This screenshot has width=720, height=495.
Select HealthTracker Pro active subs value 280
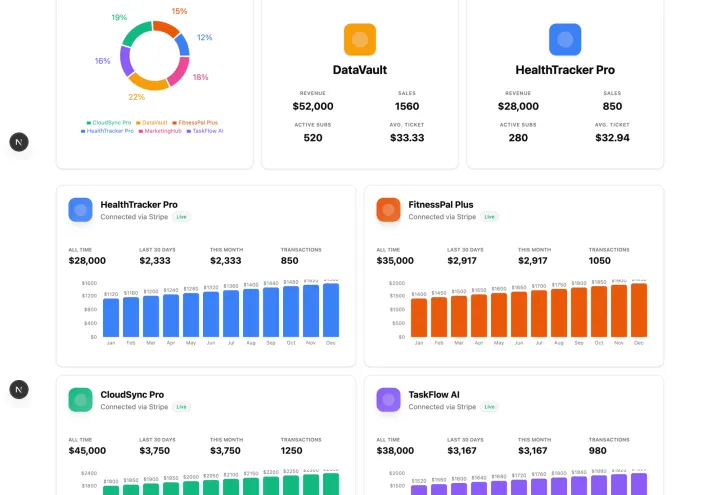click(518, 138)
